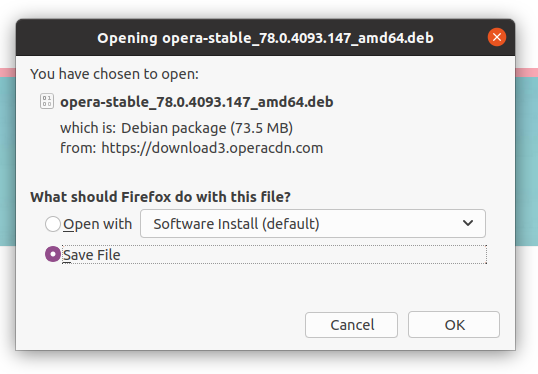538x374 pixels.
Task: Click the Debian package (73.5 MB) description
Action: click(207, 128)
